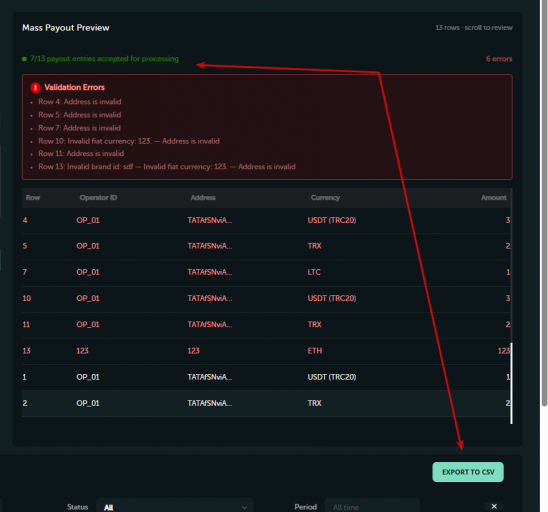This screenshot has width=548, height=512.
Task: Click USDT (TRC20) currency in row 1
Action: point(332,377)
